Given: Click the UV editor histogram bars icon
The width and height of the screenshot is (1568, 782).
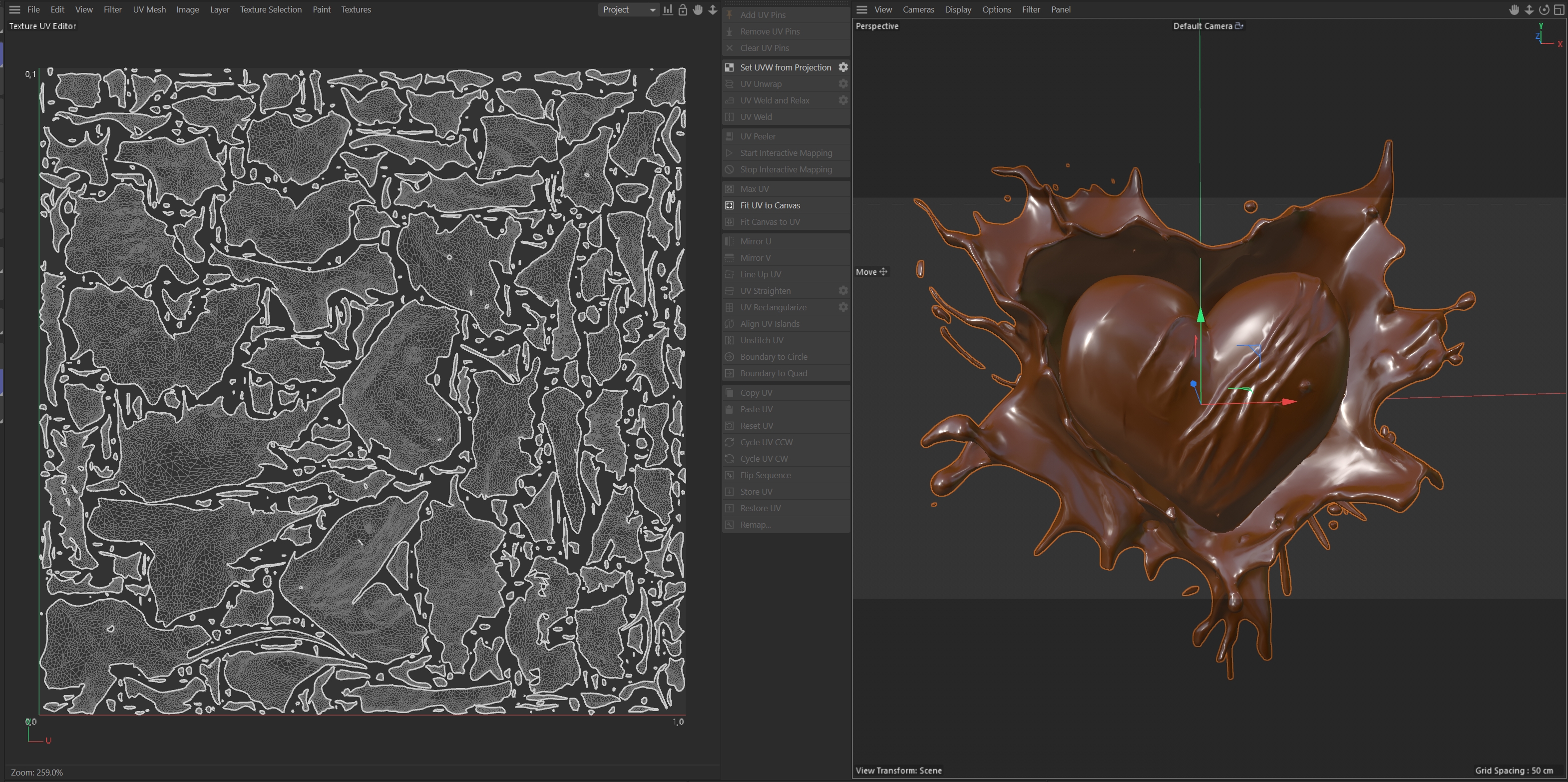Looking at the screenshot, I should coord(668,10).
